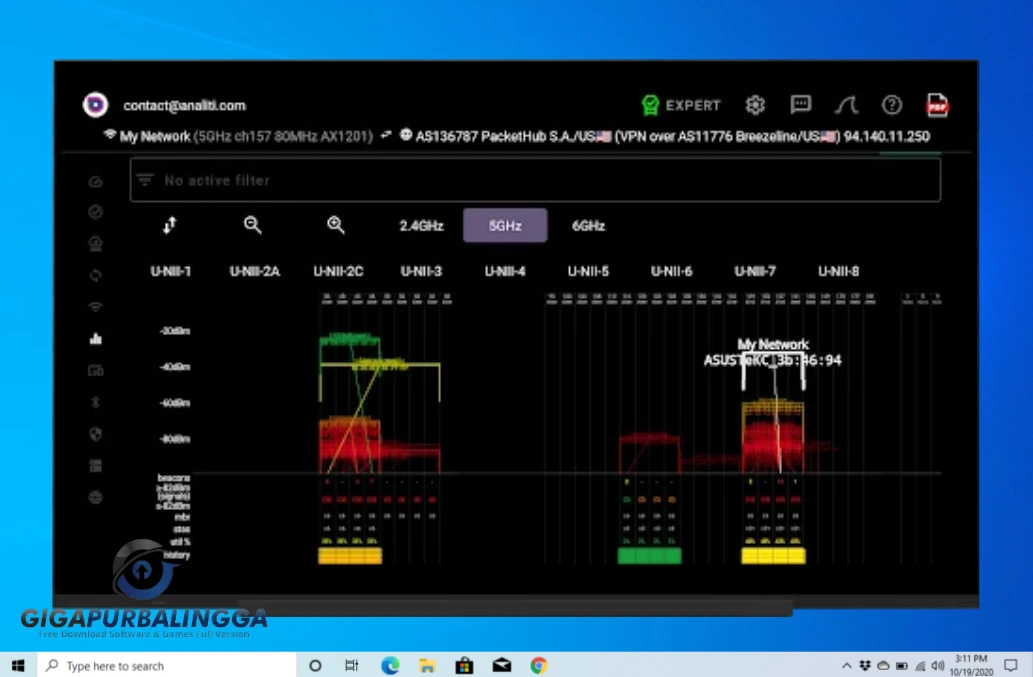Image resolution: width=1033 pixels, height=677 pixels.
Task: Zoom in with the plus magnifier icon
Action: tap(336, 225)
